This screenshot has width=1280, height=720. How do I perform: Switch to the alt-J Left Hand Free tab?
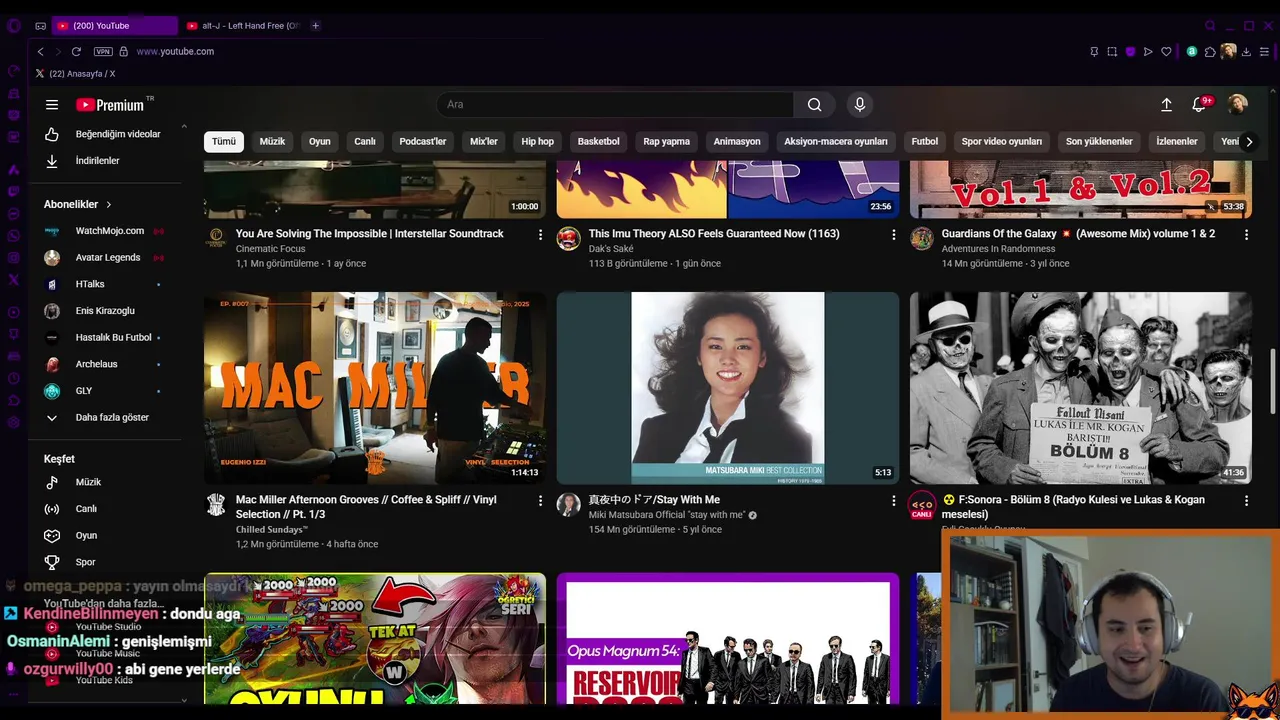243,25
